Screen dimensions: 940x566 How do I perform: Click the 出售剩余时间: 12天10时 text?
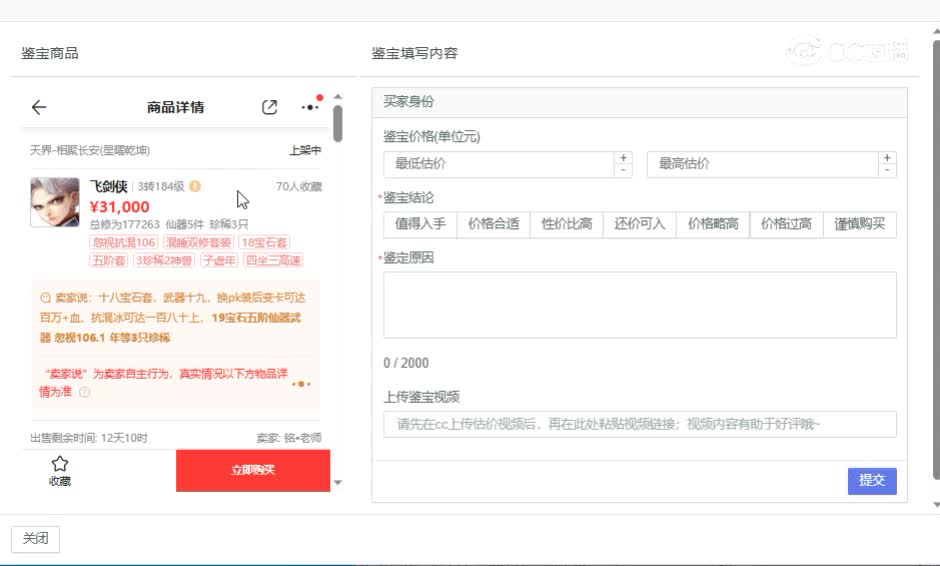[x=89, y=438]
